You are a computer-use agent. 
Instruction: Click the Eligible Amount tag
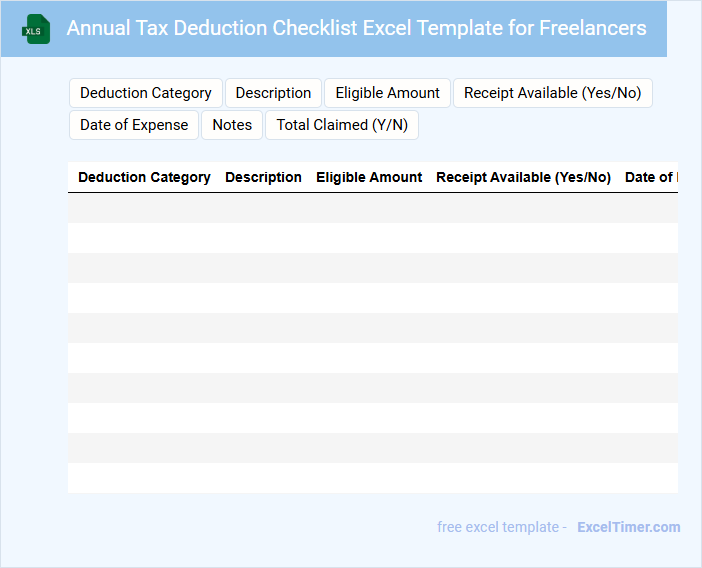[387, 93]
